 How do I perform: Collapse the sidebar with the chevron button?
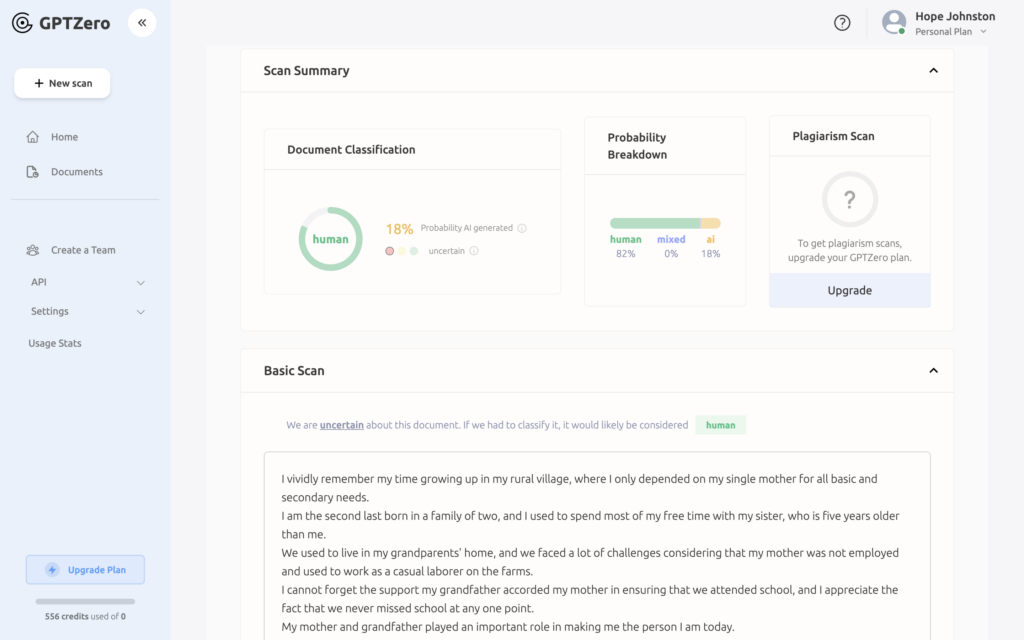pyautogui.click(x=142, y=22)
